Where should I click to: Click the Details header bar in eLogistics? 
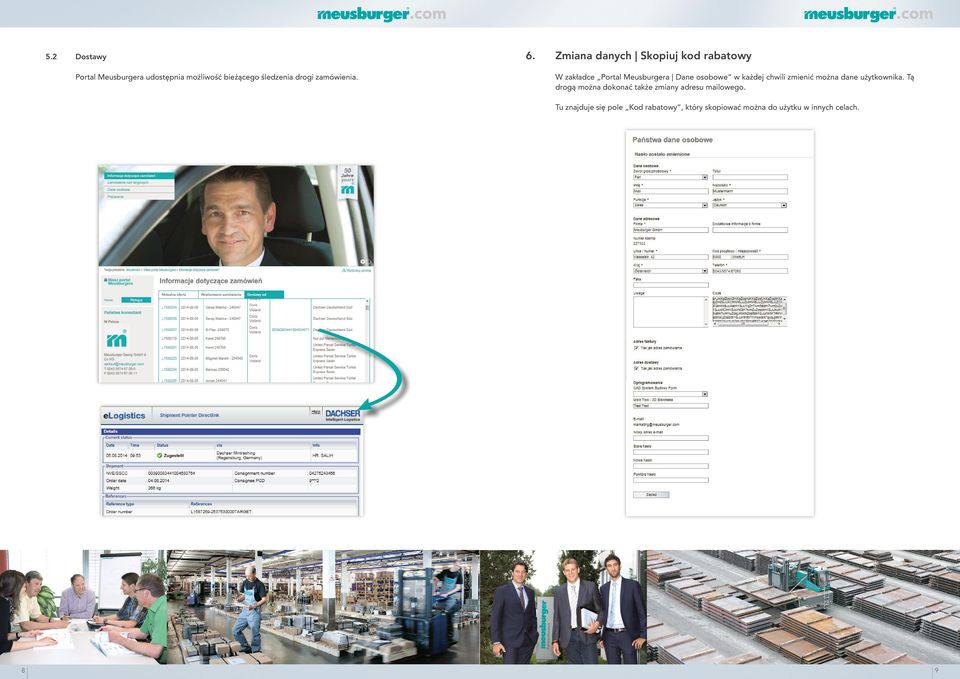(231, 432)
